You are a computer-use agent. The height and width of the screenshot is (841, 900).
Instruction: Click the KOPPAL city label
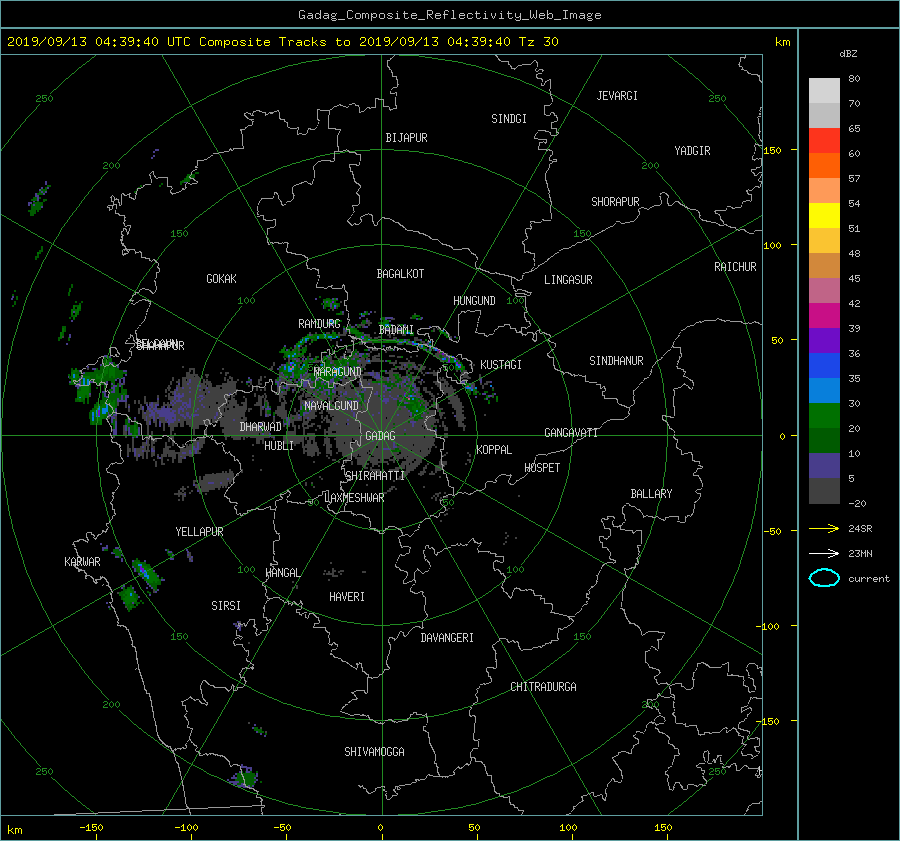pos(494,450)
